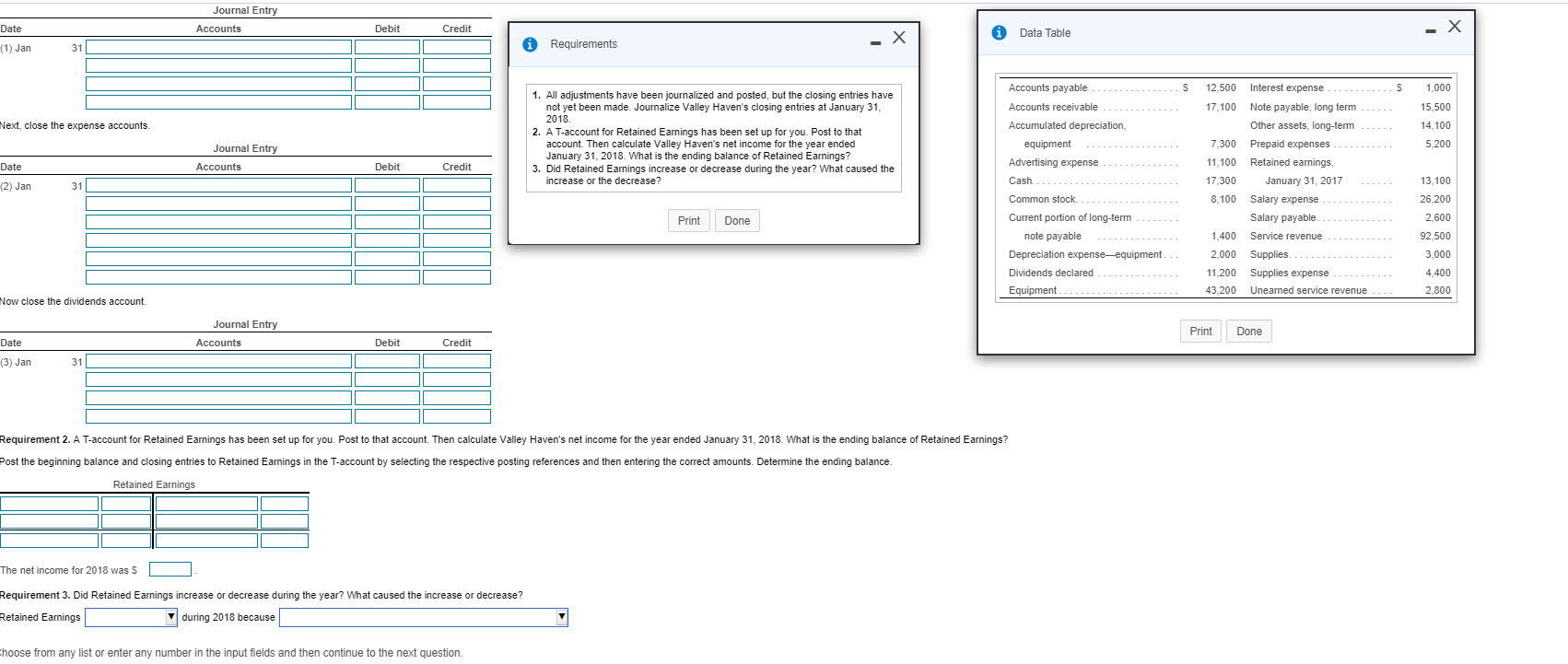The width and height of the screenshot is (1568, 664).
Task: Click first account field of entry (1) Jan 31
Action: pyautogui.click(x=218, y=47)
